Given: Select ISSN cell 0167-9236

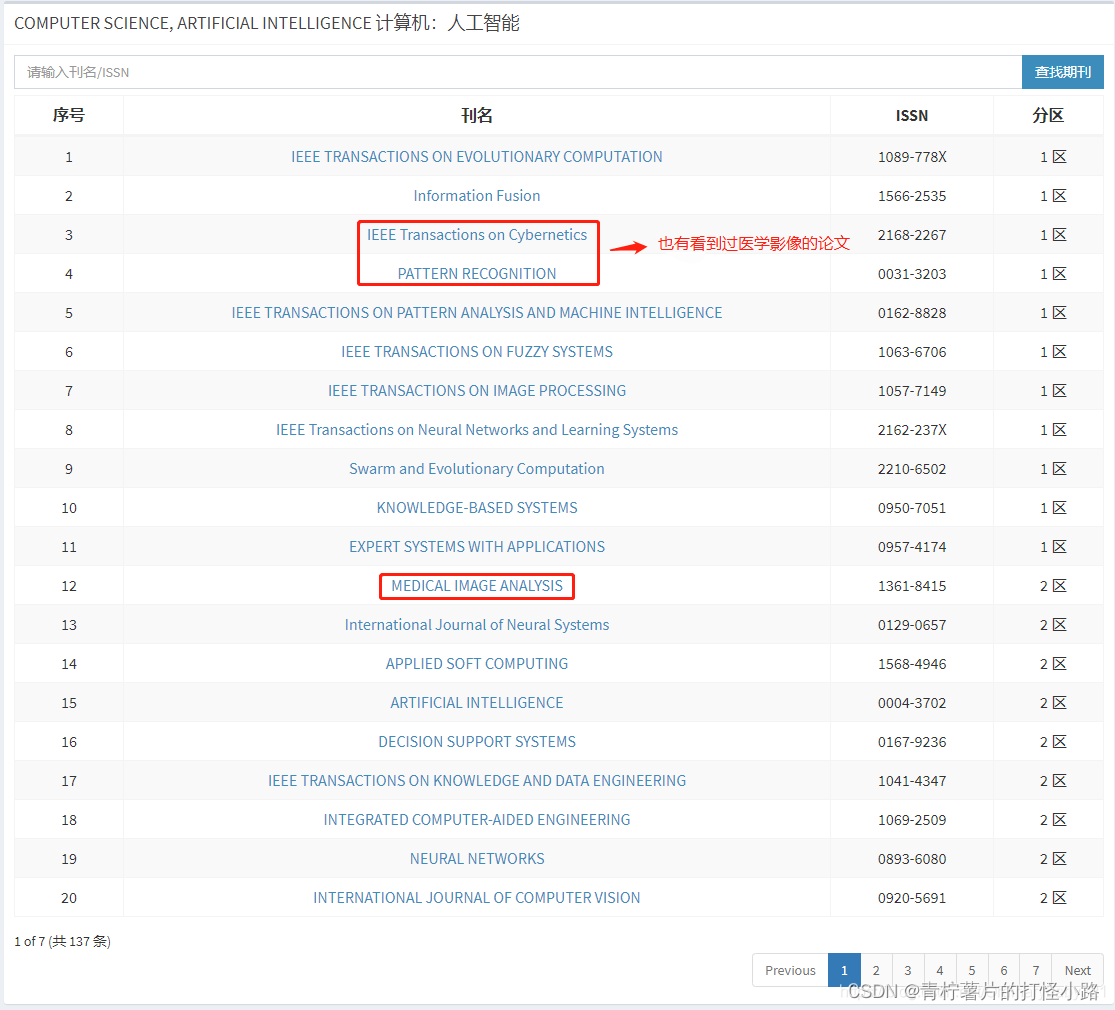Looking at the screenshot, I should [x=912, y=742].
